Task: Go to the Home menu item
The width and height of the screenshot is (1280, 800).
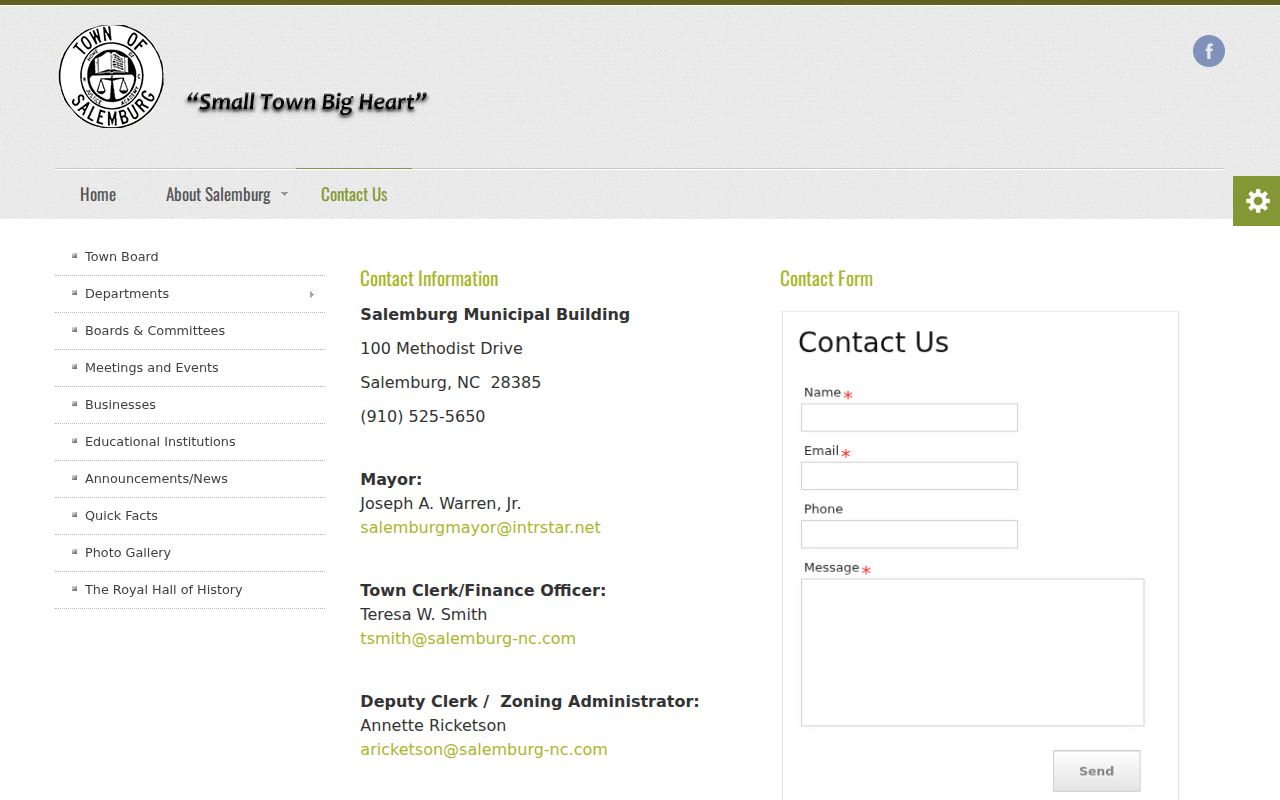Action: (98, 194)
